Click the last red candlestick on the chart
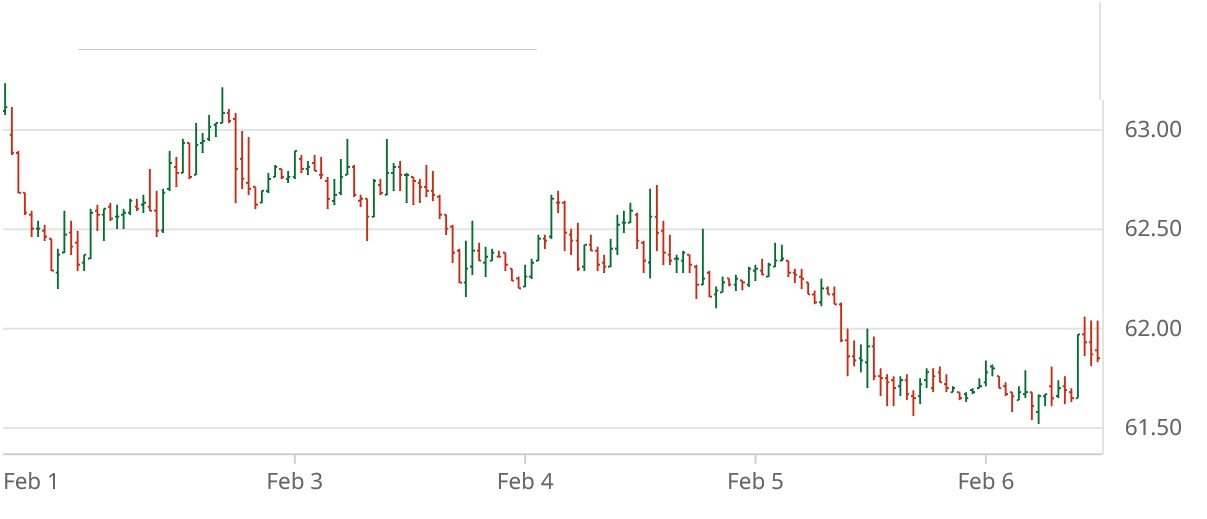 (x=1097, y=342)
